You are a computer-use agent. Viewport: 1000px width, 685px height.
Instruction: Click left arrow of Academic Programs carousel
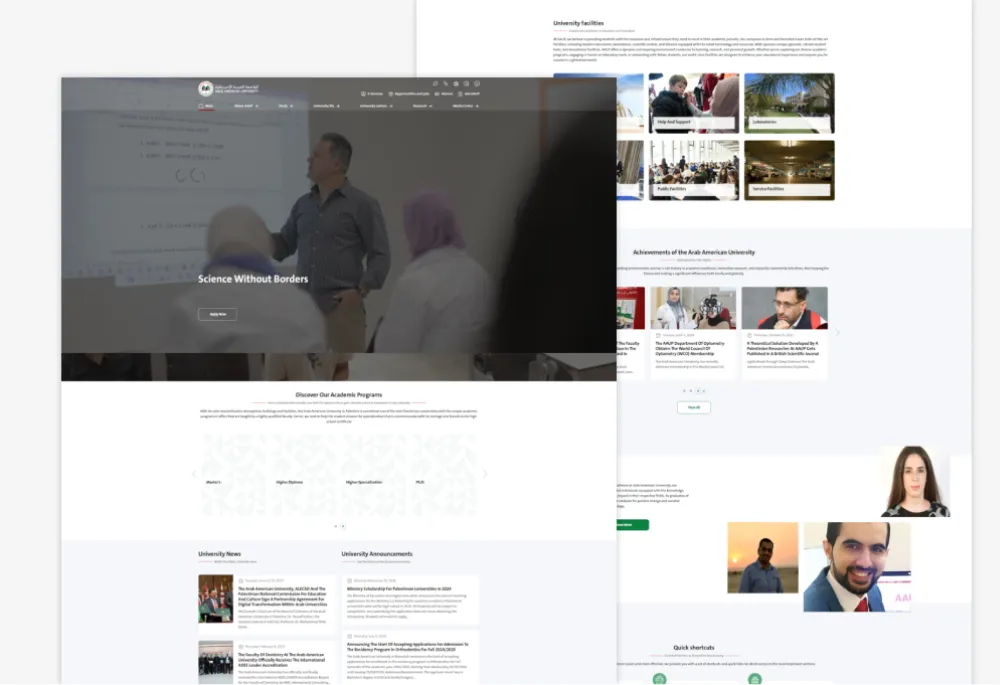(x=194, y=474)
